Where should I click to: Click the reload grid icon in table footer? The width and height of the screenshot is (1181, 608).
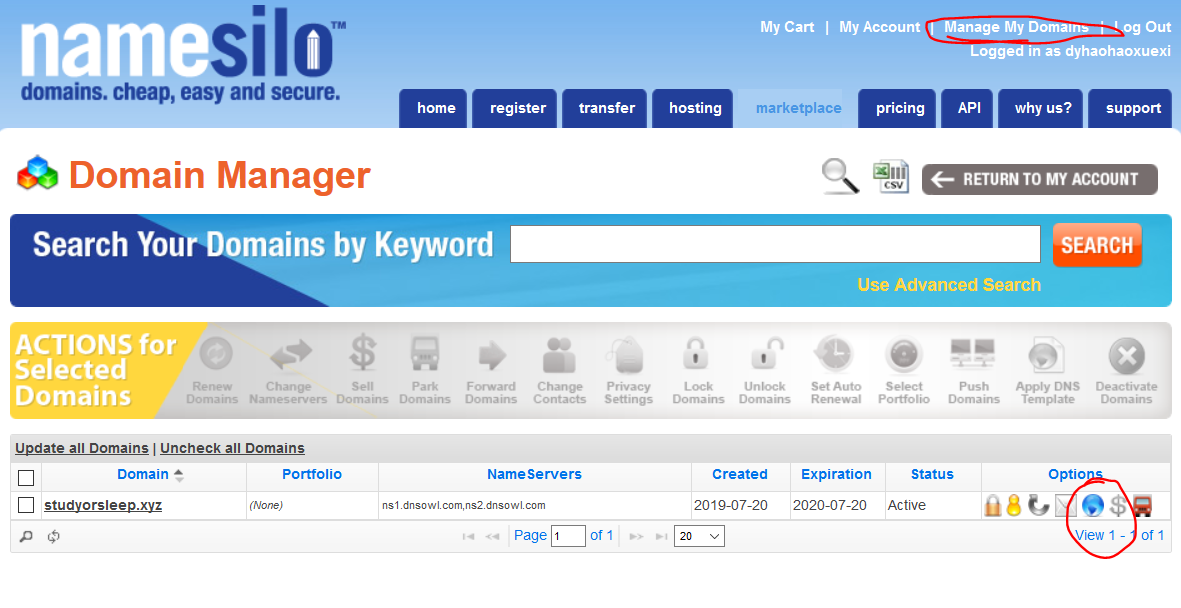click(x=53, y=536)
